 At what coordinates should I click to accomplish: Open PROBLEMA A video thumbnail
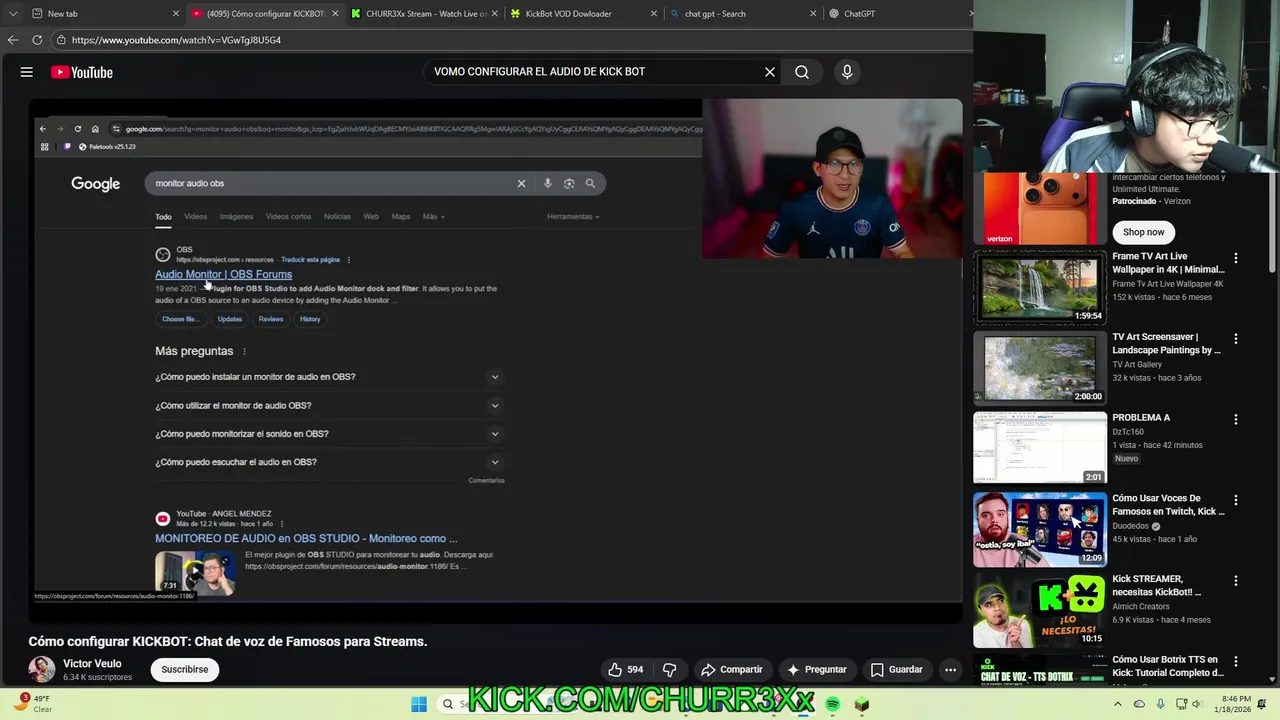coord(1040,448)
